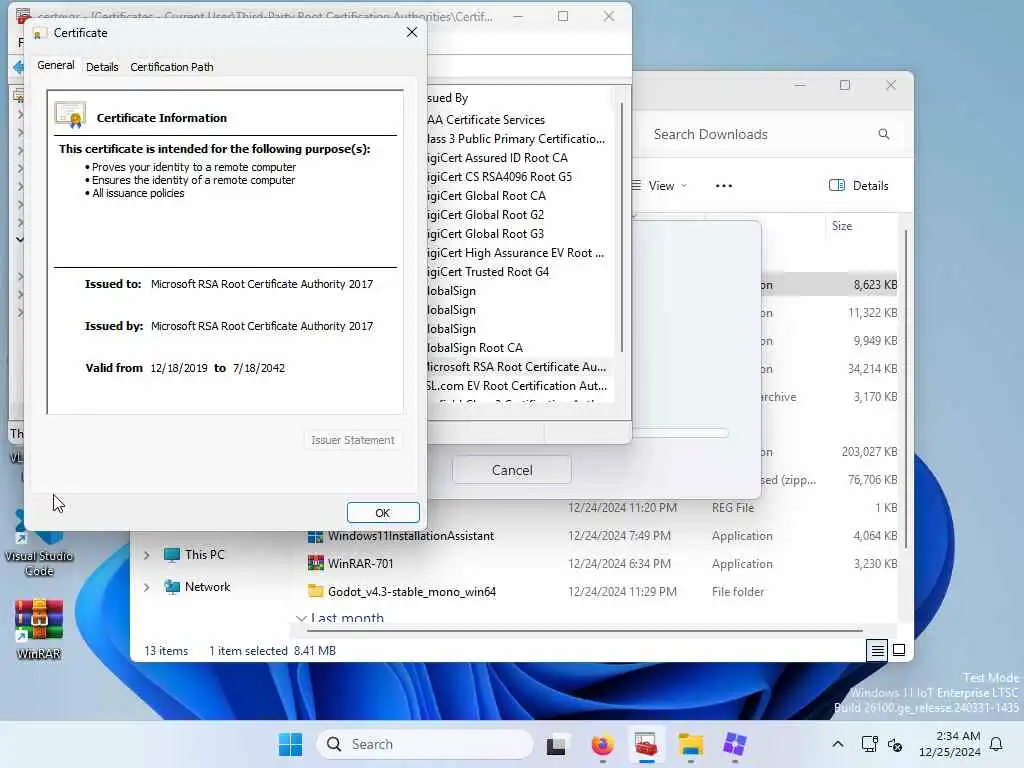Viewport: 1024px width, 768px height.
Task: Click the Cancel button behind the dialog
Action: 512,470
